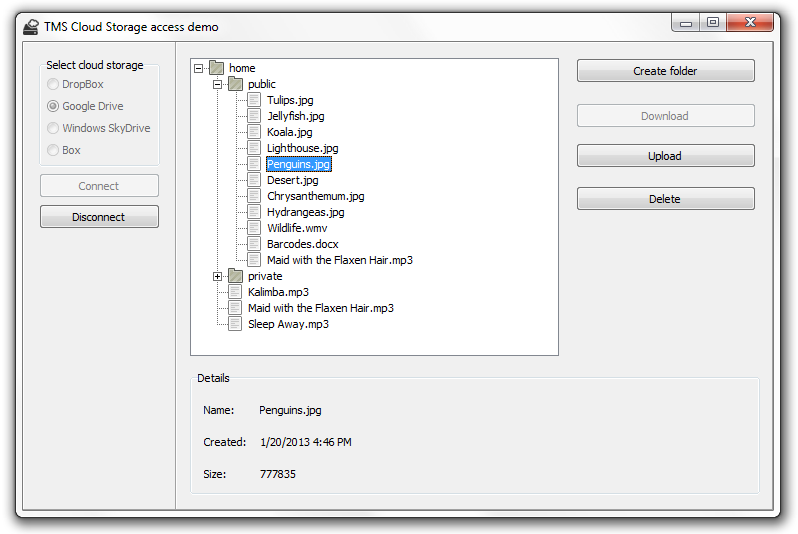Click the file icon beside Barcodes.docx
The image size is (798, 534).
click(x=254, y=244)
